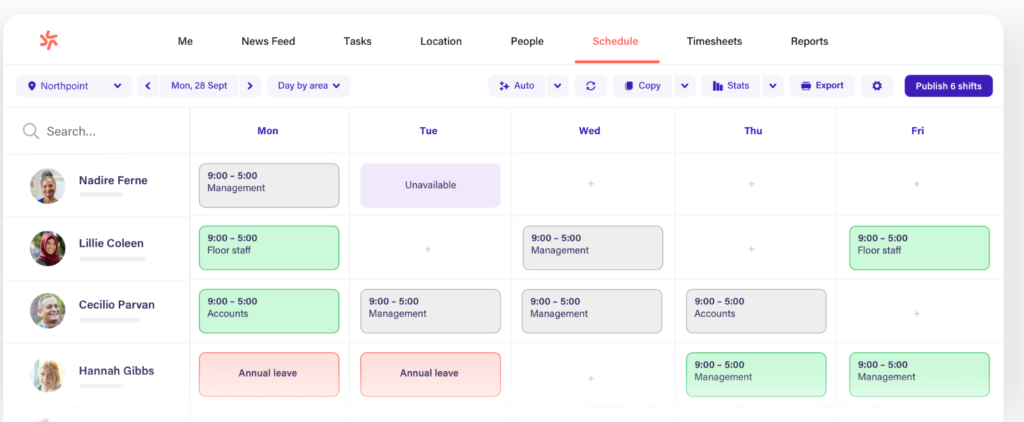
Task: Select the name Cecilio Parvan
Action: [117, 304]
